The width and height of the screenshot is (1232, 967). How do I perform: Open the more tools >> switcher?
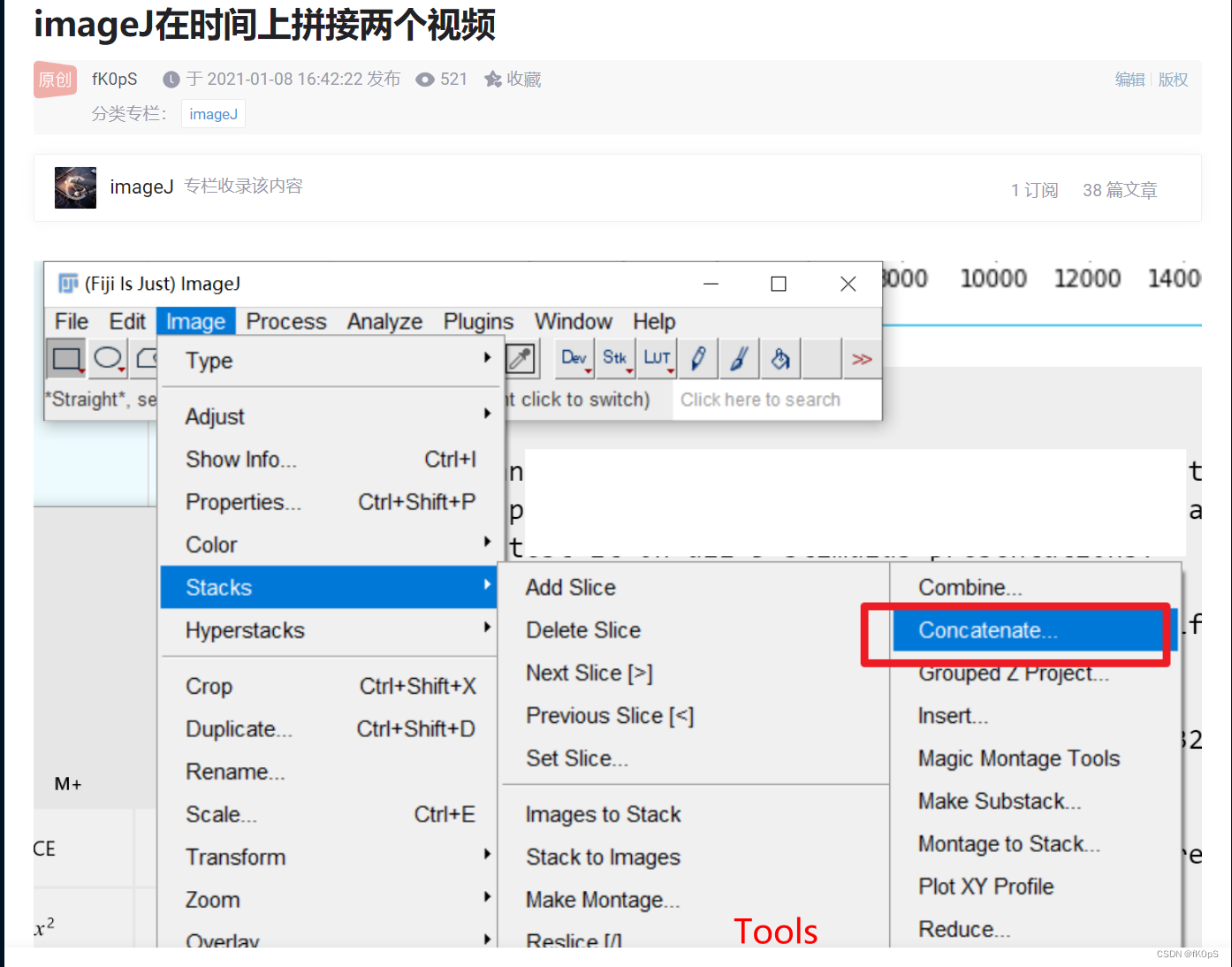(862, 358)
